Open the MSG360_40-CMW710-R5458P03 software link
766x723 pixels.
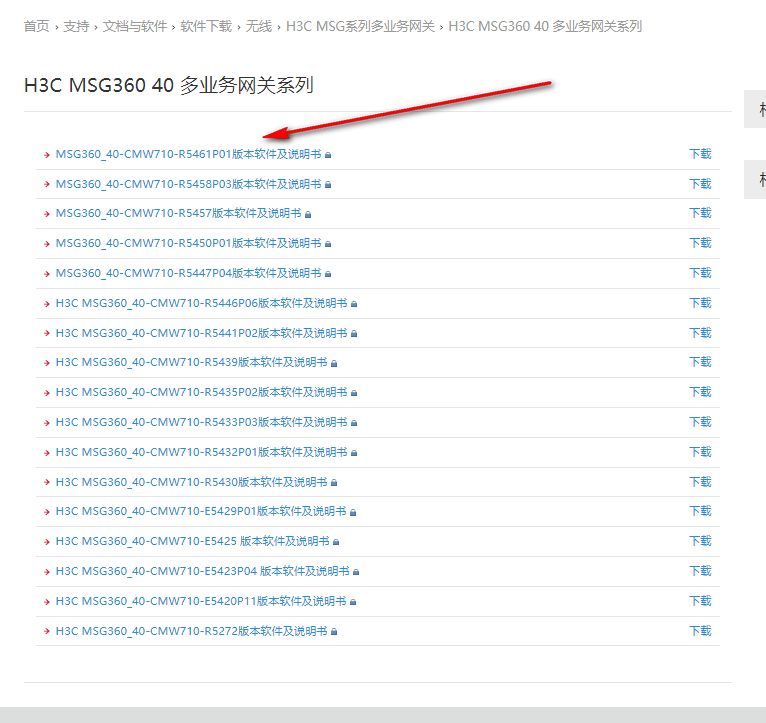coord(189,184)
